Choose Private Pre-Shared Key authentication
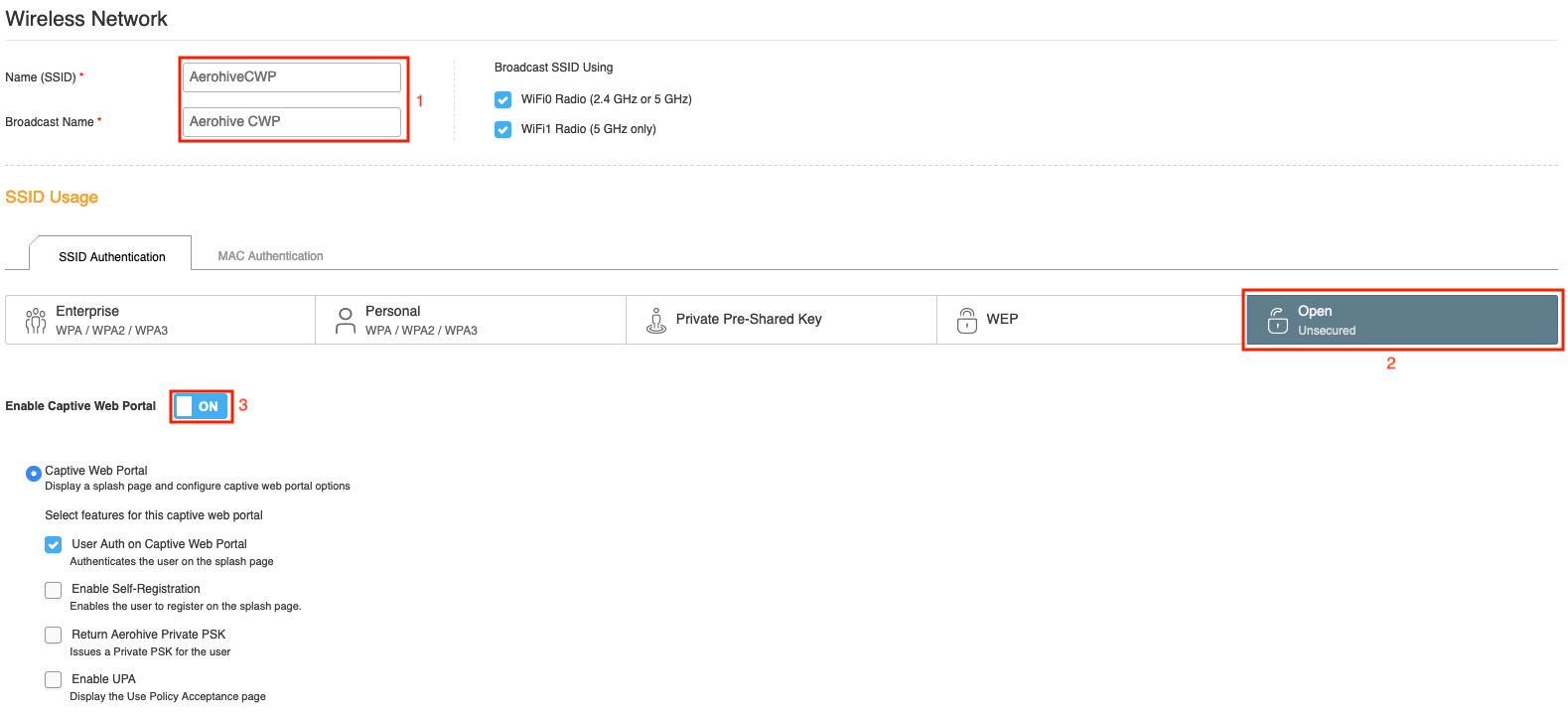 (x=782, y=320)
